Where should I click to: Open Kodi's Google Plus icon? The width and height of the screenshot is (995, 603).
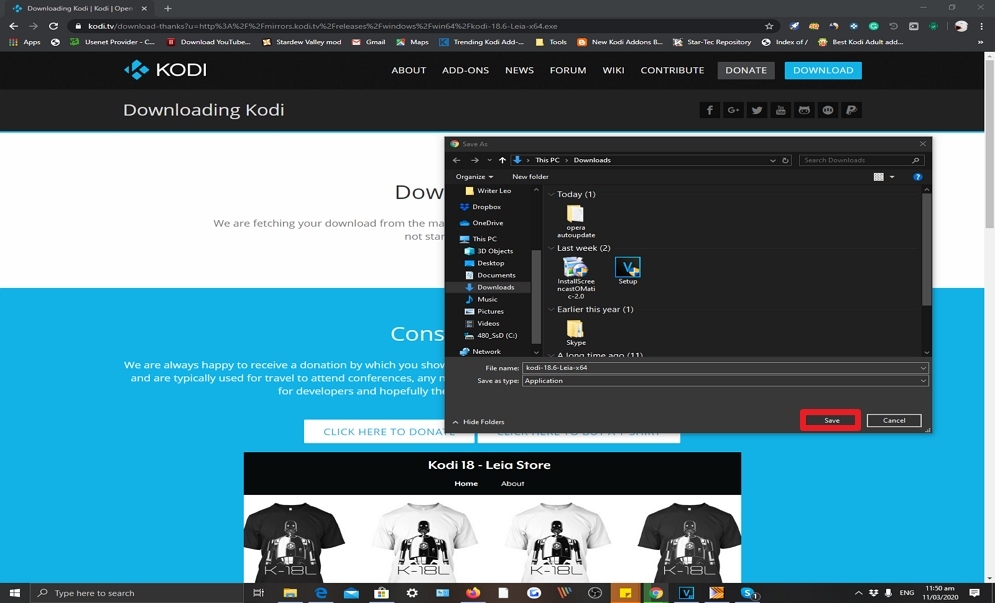733,110
